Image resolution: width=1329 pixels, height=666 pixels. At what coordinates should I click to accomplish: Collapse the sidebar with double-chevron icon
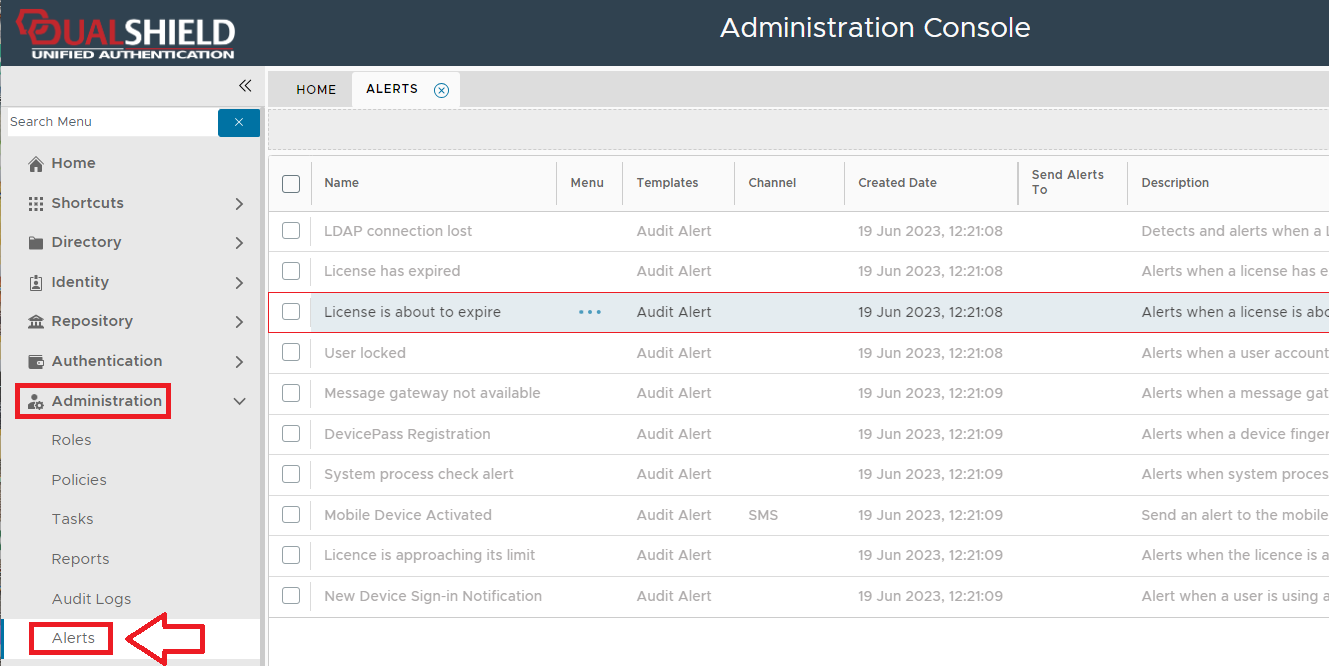244,86
